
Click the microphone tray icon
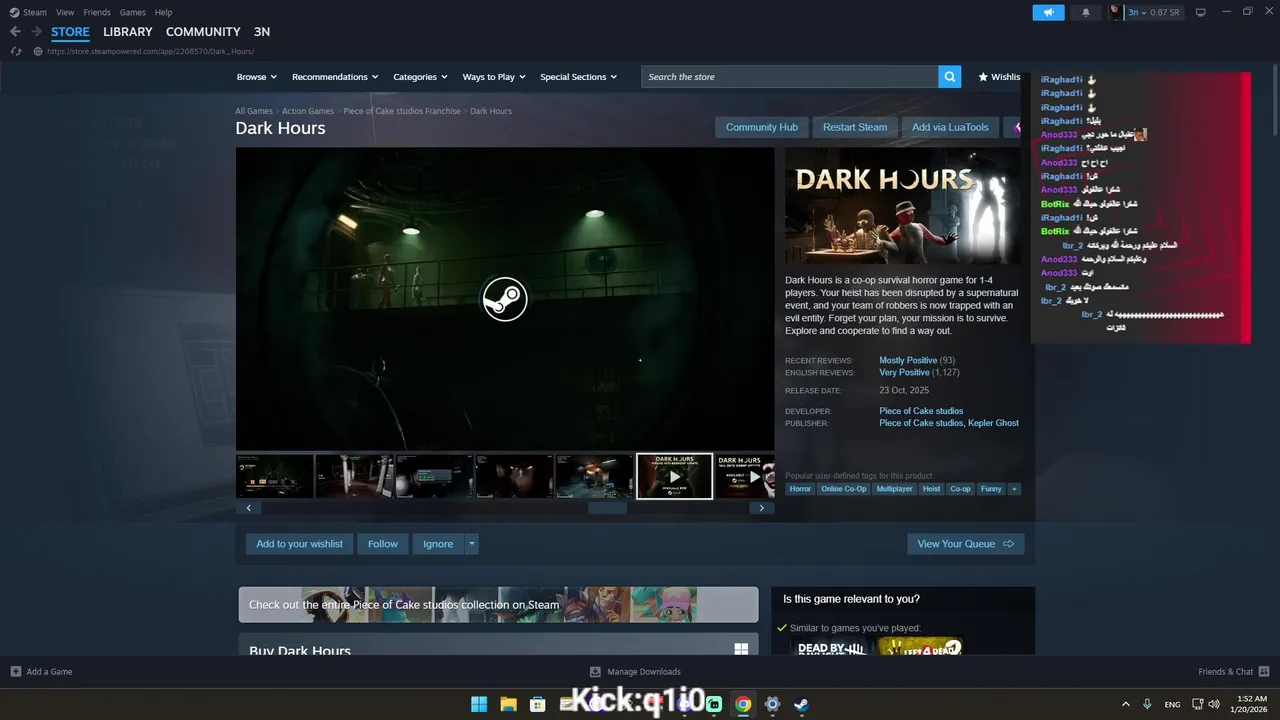pyautogui.click(x=1147, y=704)
